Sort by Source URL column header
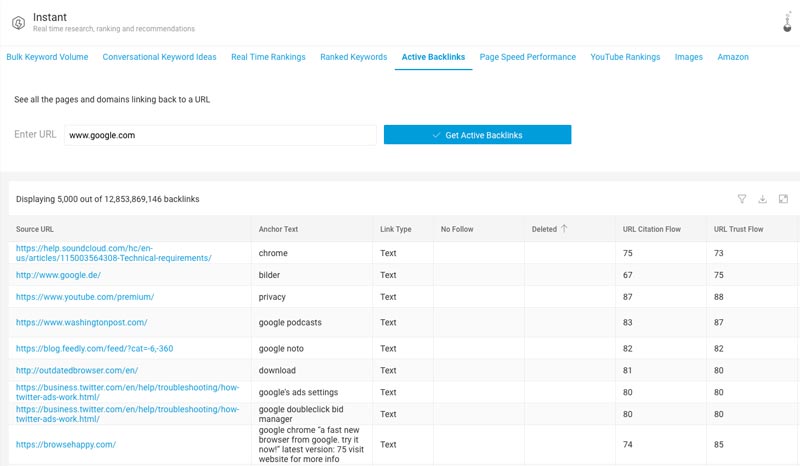 pos(35,229)
